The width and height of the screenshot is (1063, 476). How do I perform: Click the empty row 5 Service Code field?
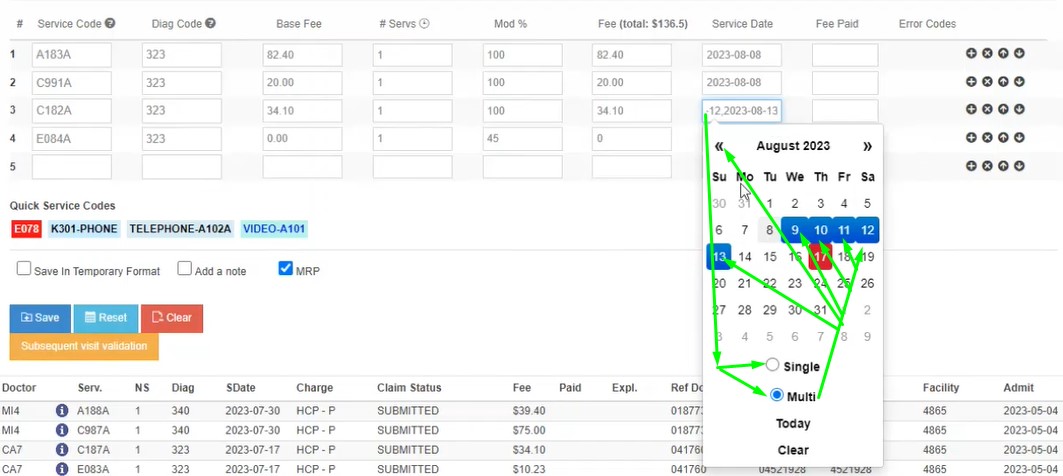(x=72, y=167)
